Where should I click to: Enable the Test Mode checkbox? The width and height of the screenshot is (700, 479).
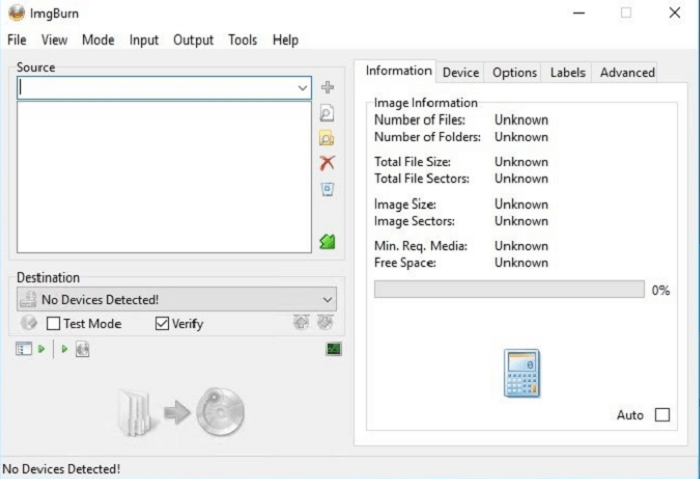pos(54,324)
